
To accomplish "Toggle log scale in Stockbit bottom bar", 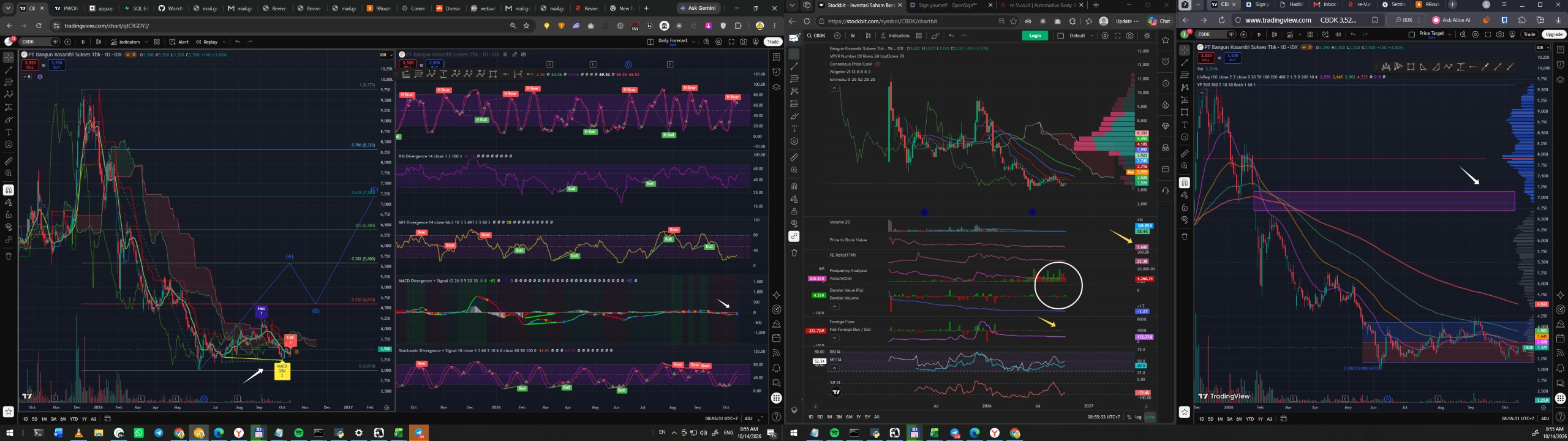I will [1138, 417].
